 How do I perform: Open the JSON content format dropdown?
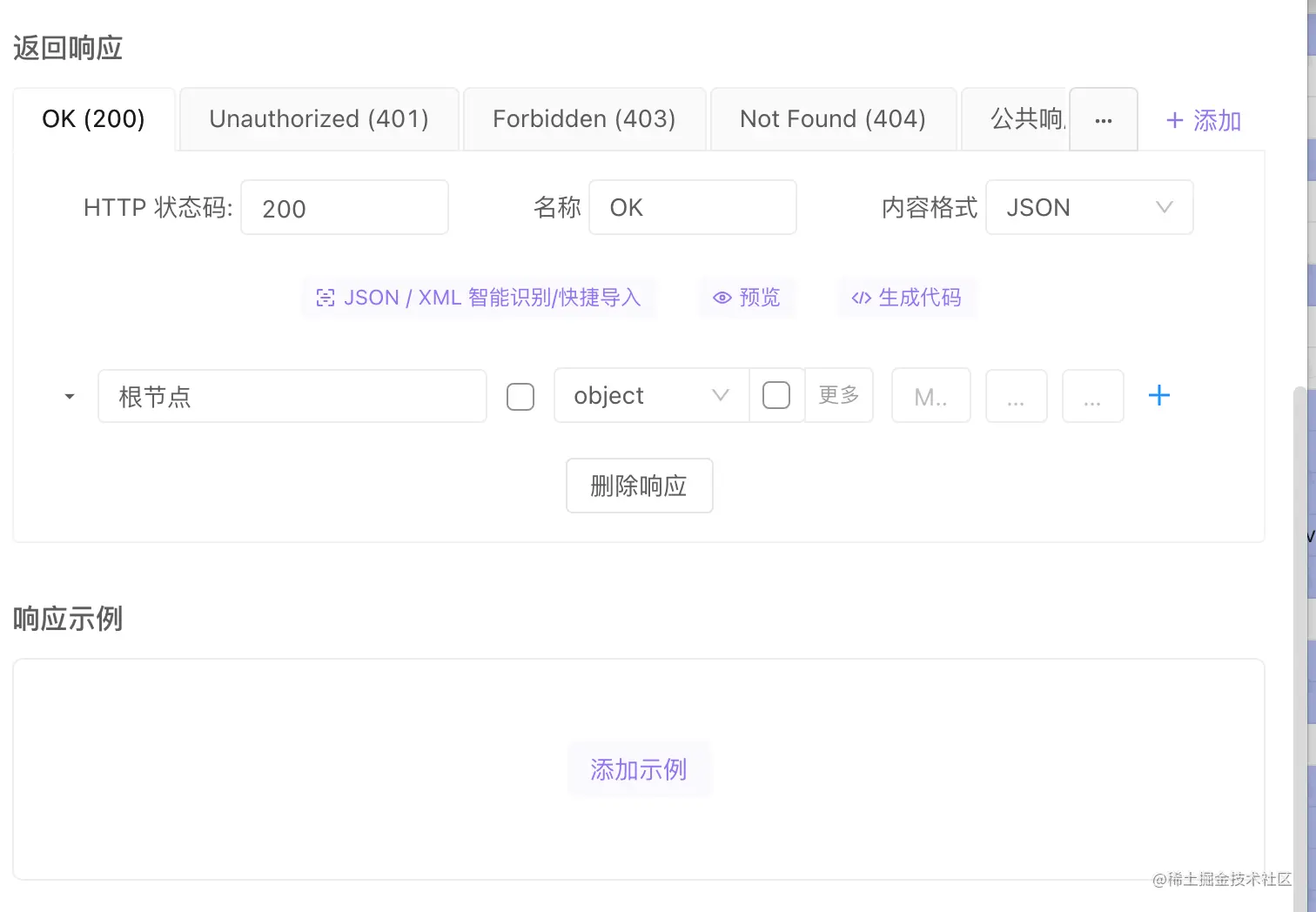(x=1089, y=207)
